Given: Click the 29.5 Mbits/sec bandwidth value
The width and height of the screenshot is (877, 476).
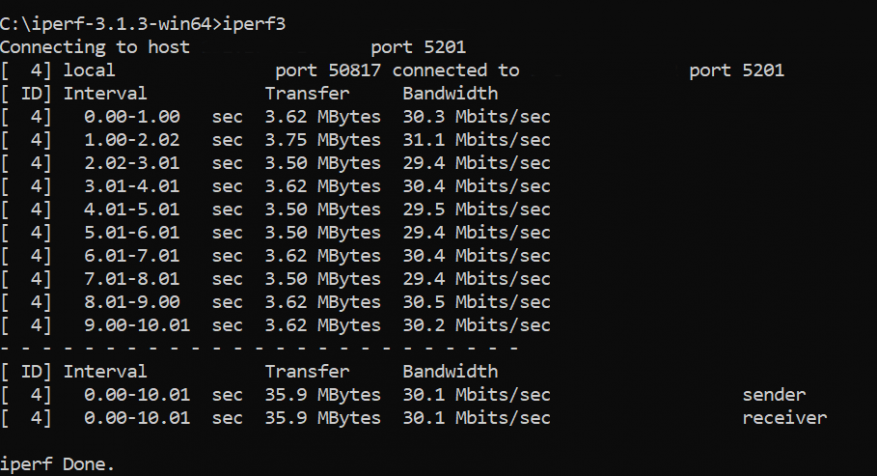Looking at the screenshot, I should pyautogui.click(x=476, y=209).
